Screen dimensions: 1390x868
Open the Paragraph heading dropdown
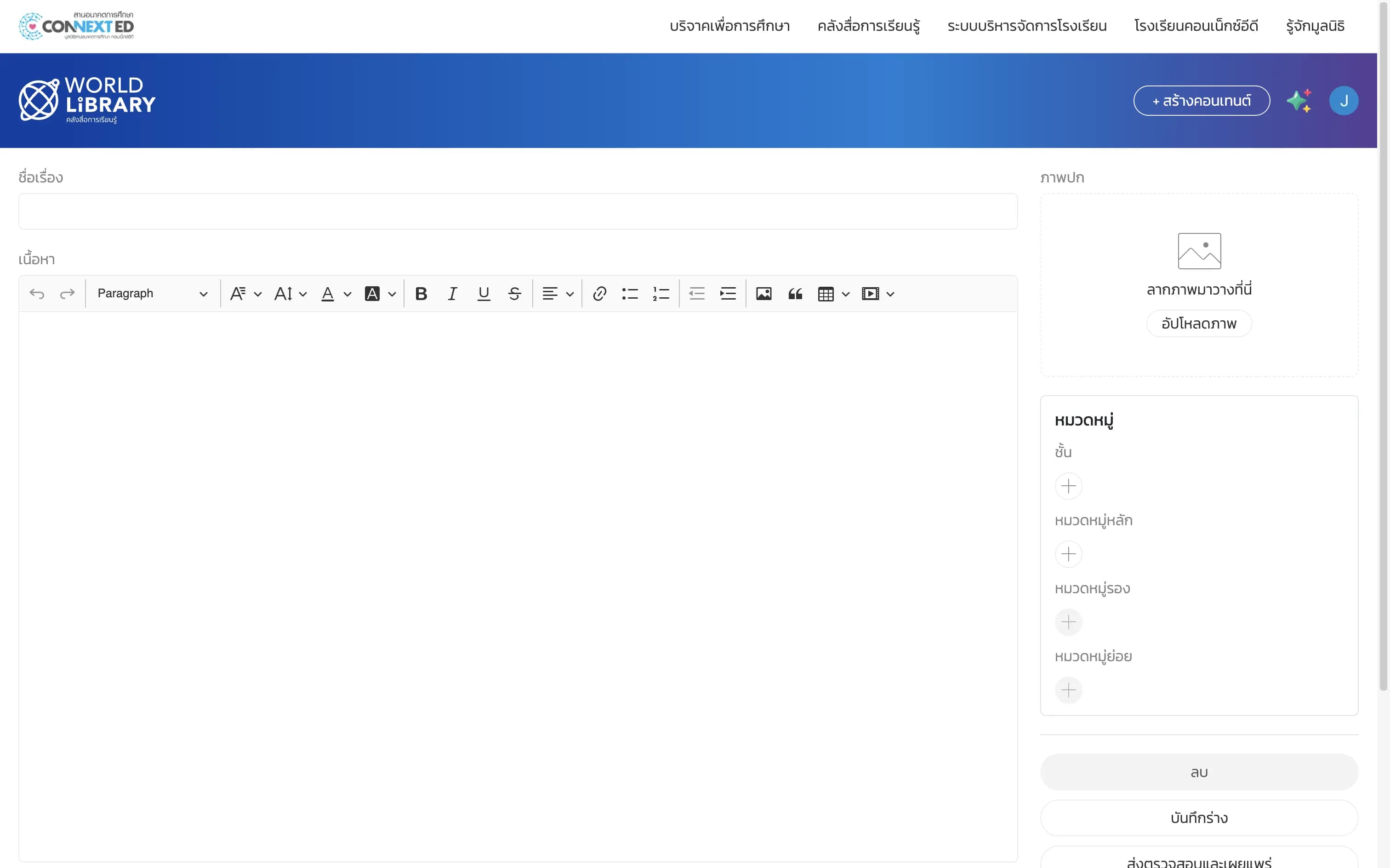(152, 294)
